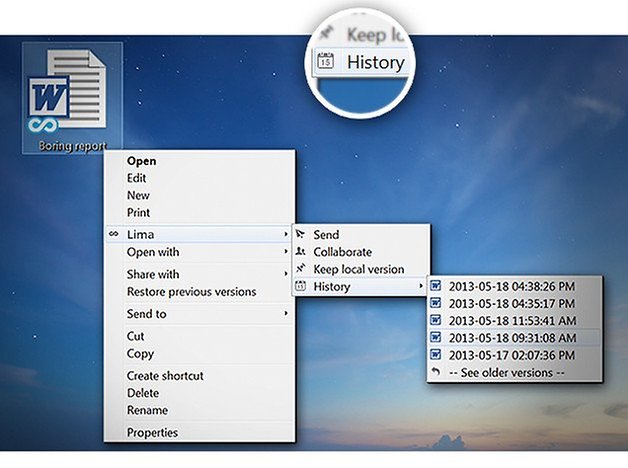Click Word icon for 2013-05-17 02:07:36 PM version

coord(435,355)
